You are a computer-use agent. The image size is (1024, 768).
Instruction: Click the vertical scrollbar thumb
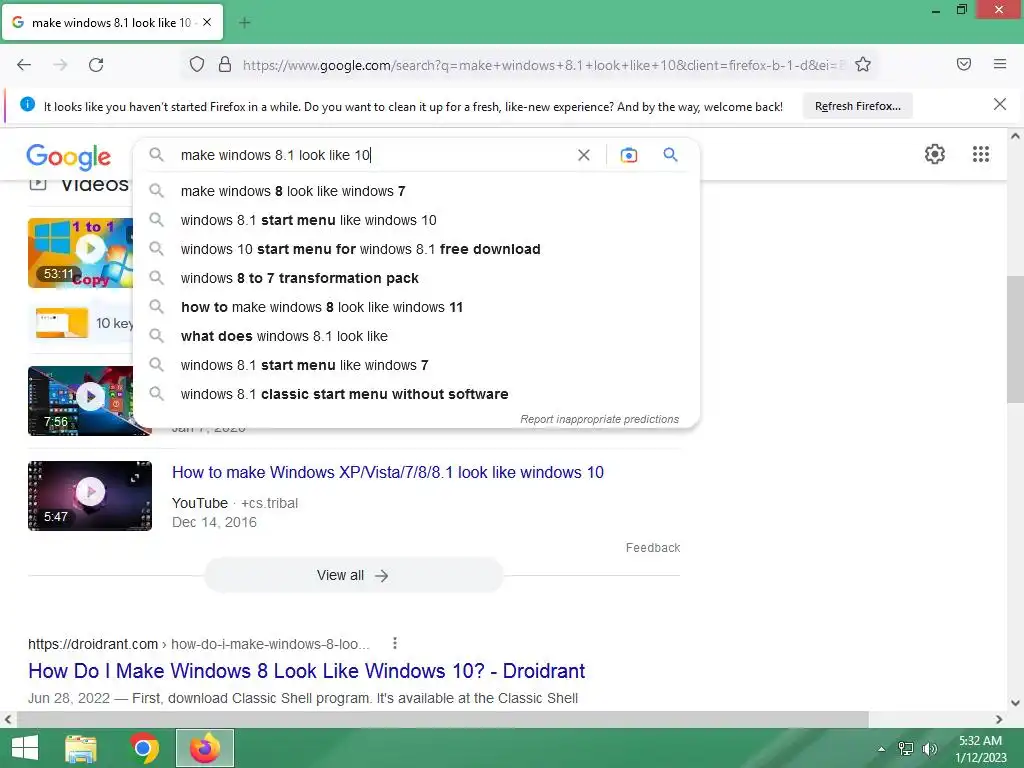click(x=1015, y=338)
